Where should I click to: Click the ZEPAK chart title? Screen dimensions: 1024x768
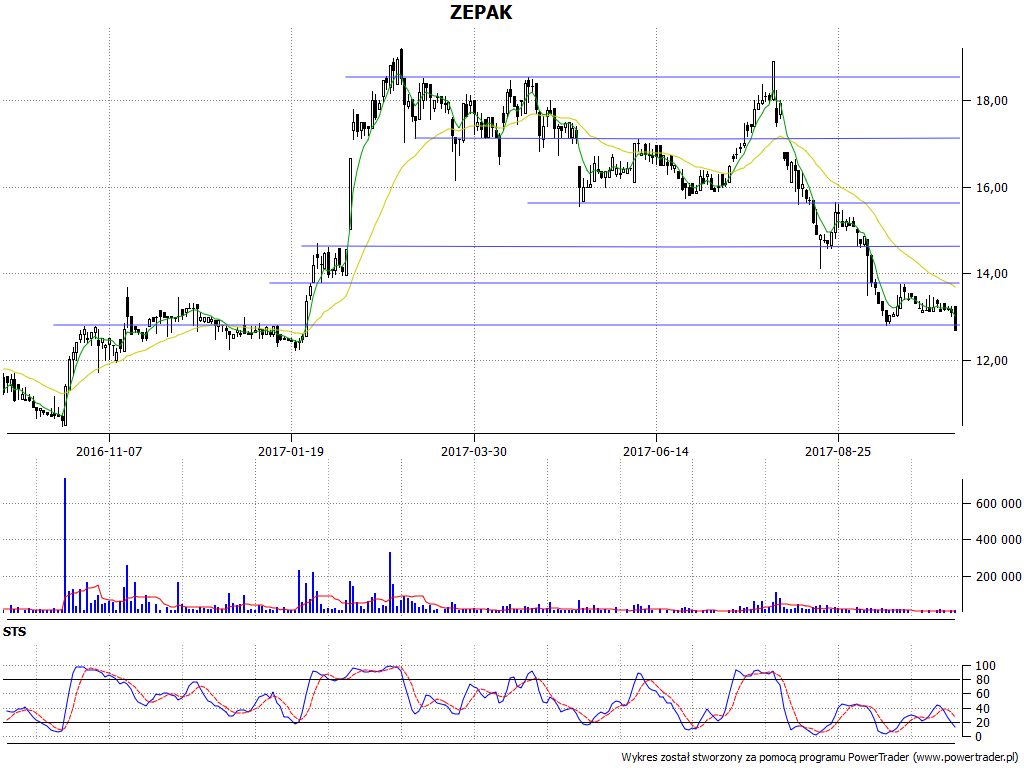[x=481, y=12]
